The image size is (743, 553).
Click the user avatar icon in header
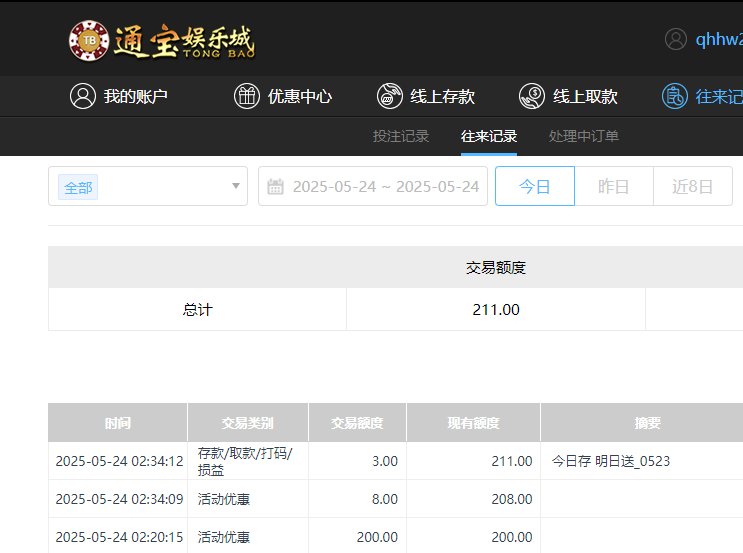point(676,39)
